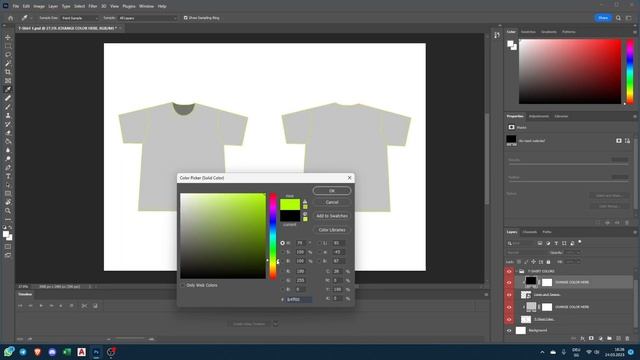640x360 pixels.
Task: Select the Pen tool
Action: 8,168
